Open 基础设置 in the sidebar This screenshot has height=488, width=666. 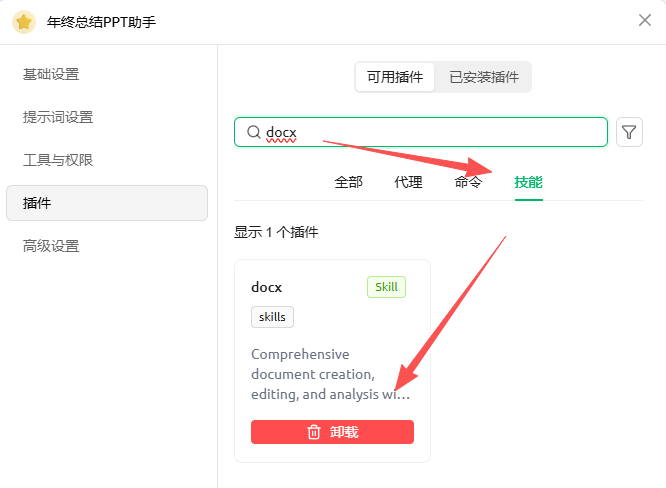point(51,74)
